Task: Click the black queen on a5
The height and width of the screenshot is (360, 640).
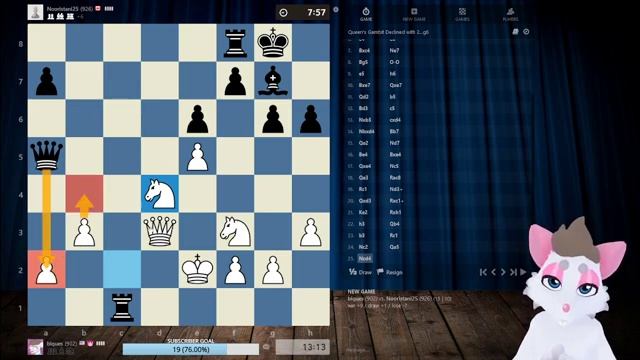Action: (x=47, y=156)
